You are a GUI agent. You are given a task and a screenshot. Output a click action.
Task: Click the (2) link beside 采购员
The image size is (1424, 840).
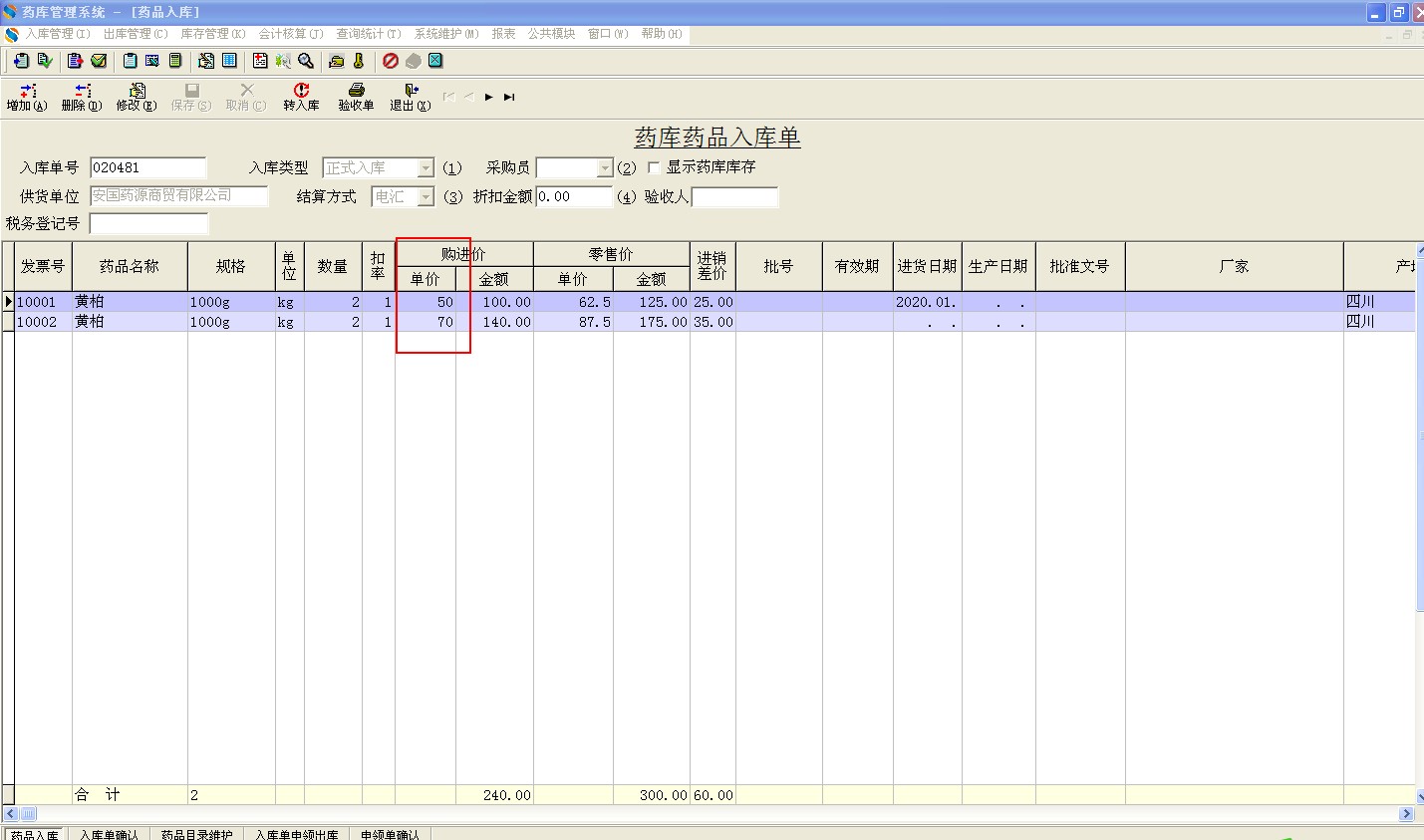(627, 168)
